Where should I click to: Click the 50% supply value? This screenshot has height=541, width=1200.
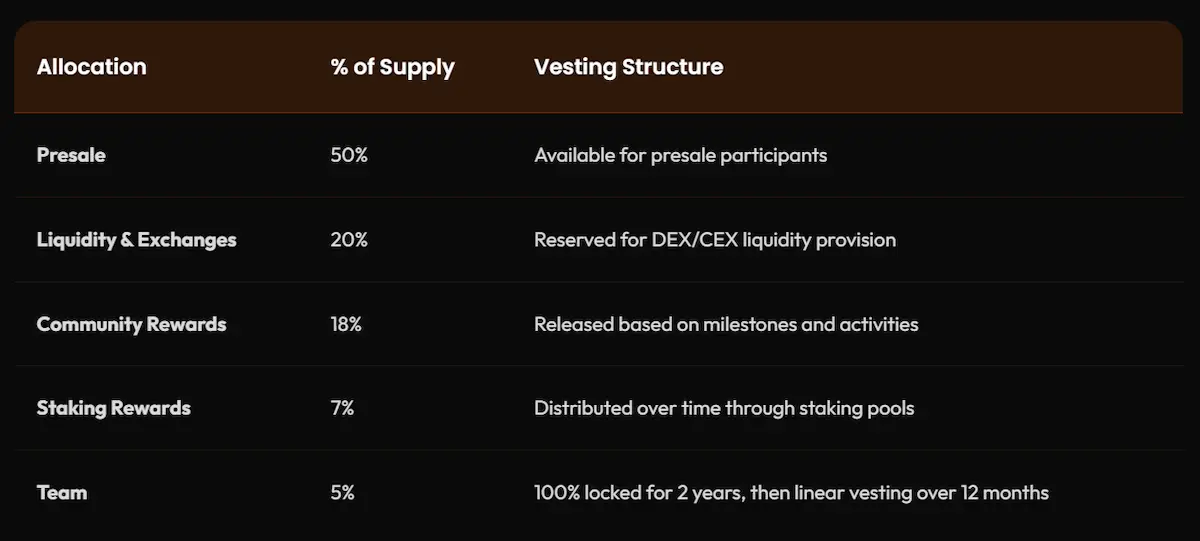(348, 155)
